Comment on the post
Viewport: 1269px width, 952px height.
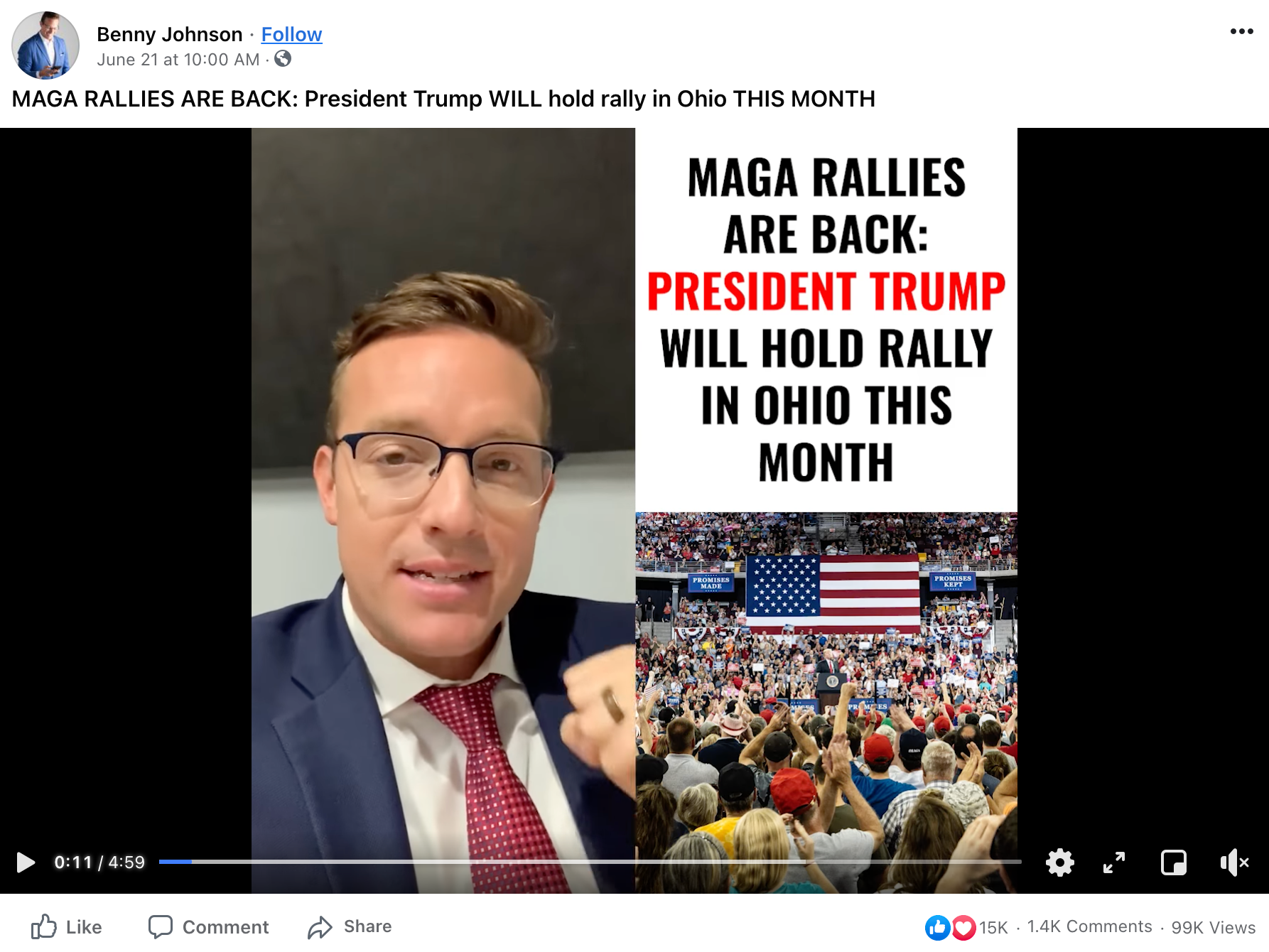click(x=208, y=926)
